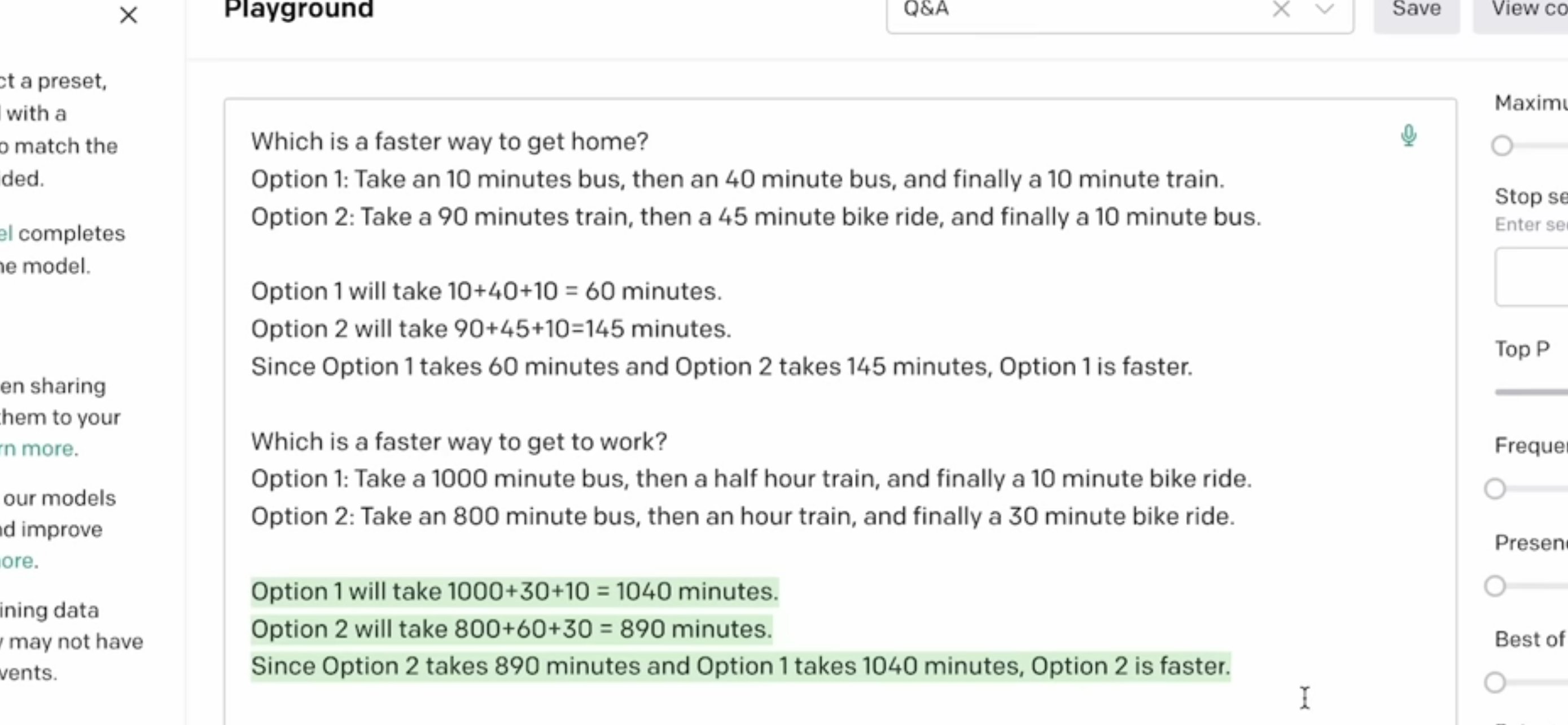Click the highlighted 'Since Option 2 takes 890 minutes' line

(x=739, y=666)
